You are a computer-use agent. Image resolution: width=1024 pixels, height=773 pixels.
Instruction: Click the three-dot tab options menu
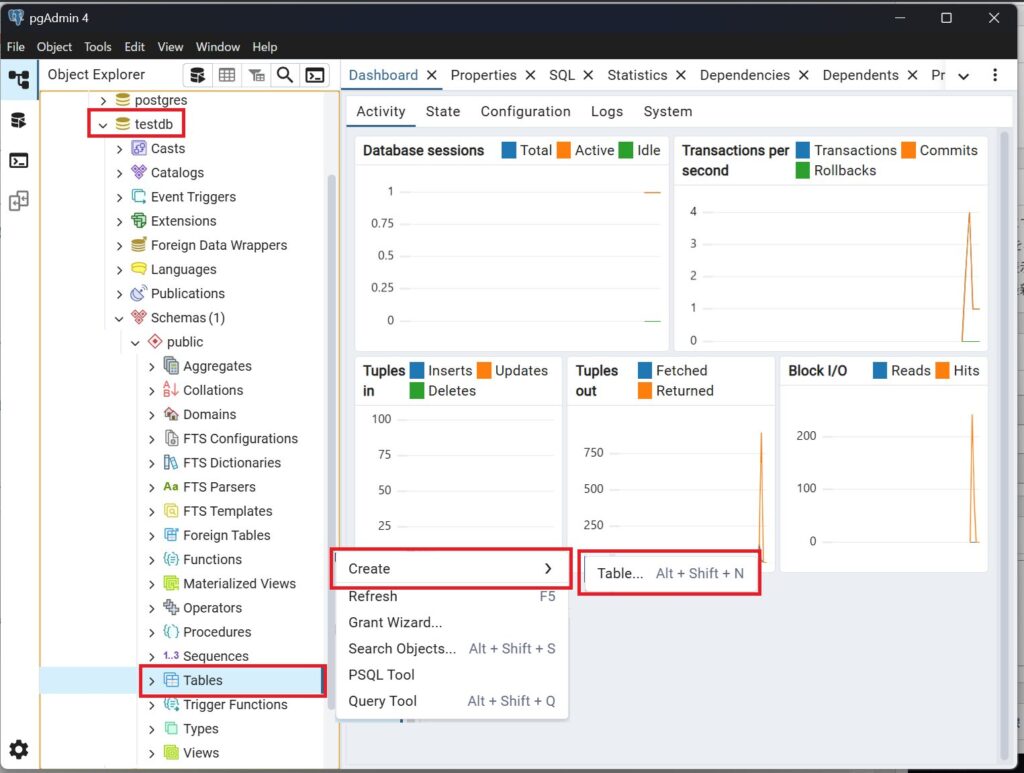(x=995, y=75)
